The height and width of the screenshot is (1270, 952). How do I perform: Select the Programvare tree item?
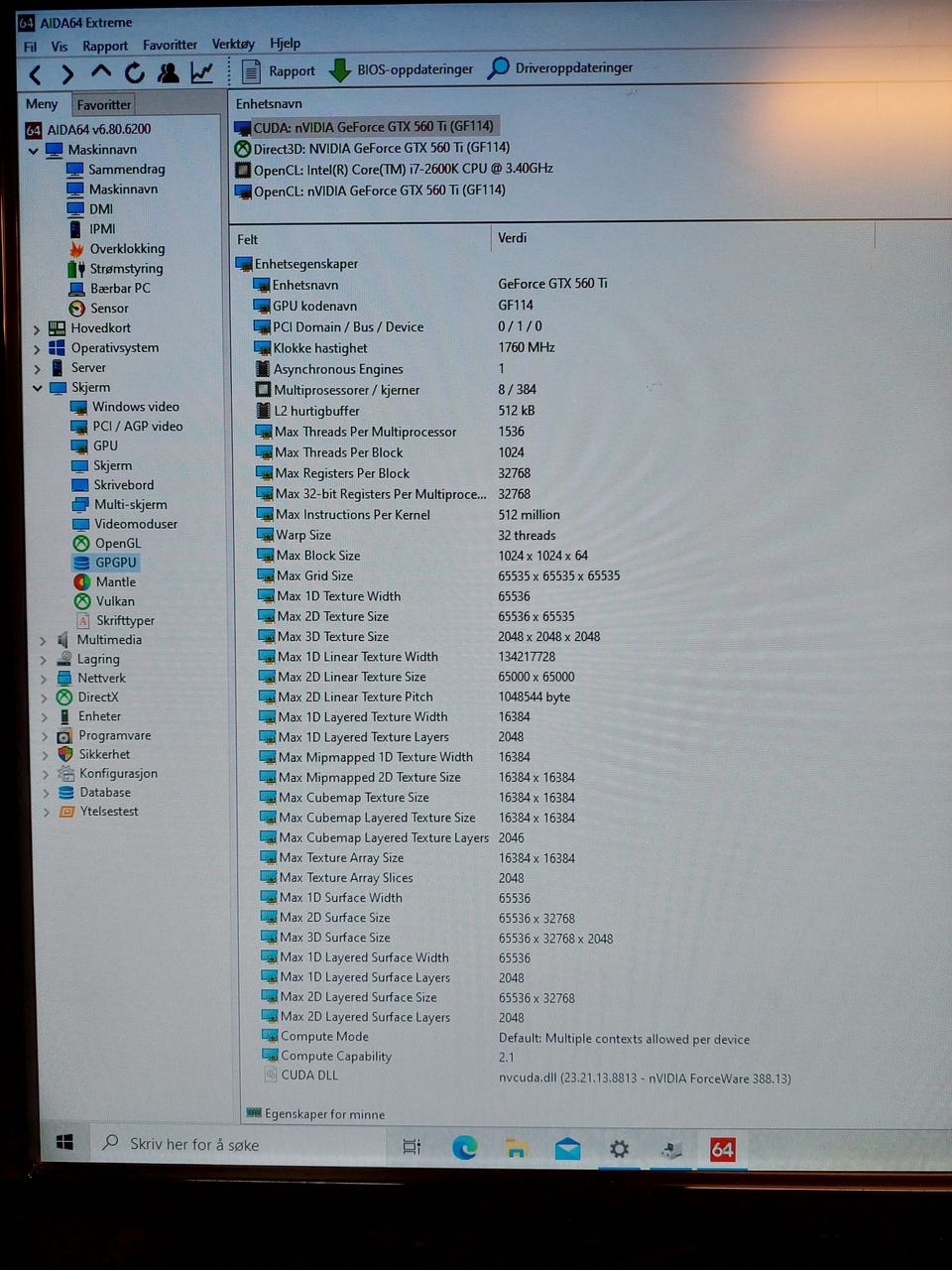(x=104, y=735)
